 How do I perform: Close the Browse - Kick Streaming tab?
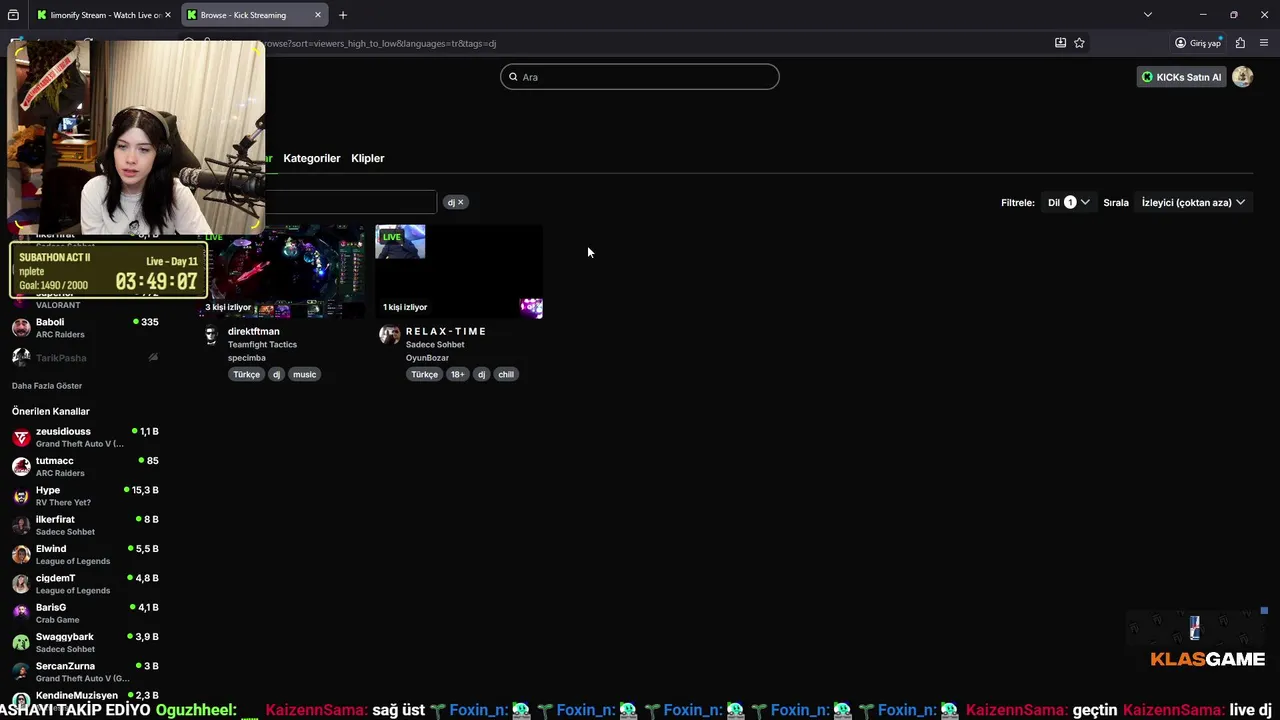[318, 15]
